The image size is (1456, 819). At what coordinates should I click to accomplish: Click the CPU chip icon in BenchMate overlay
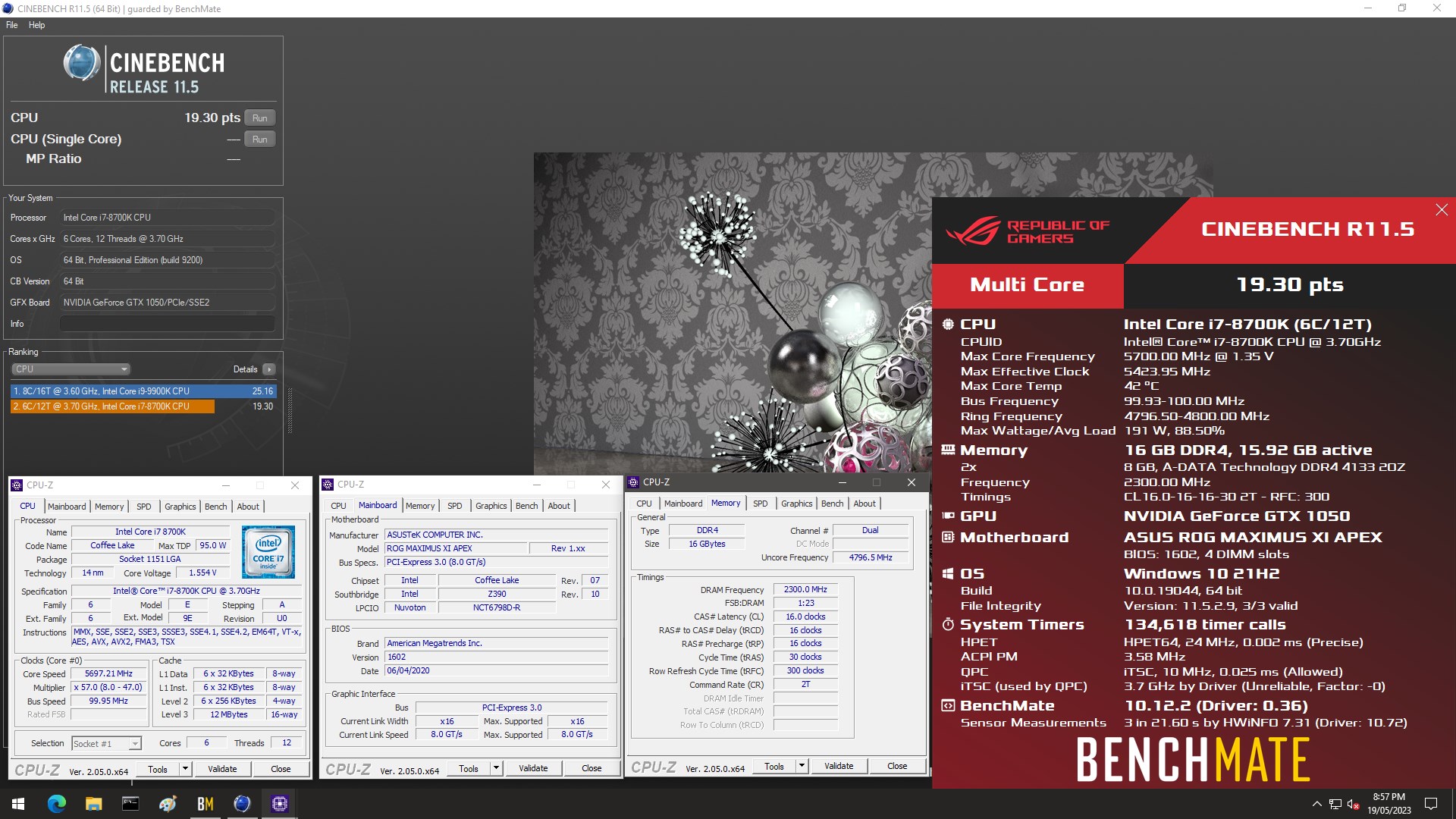point(948,325)
